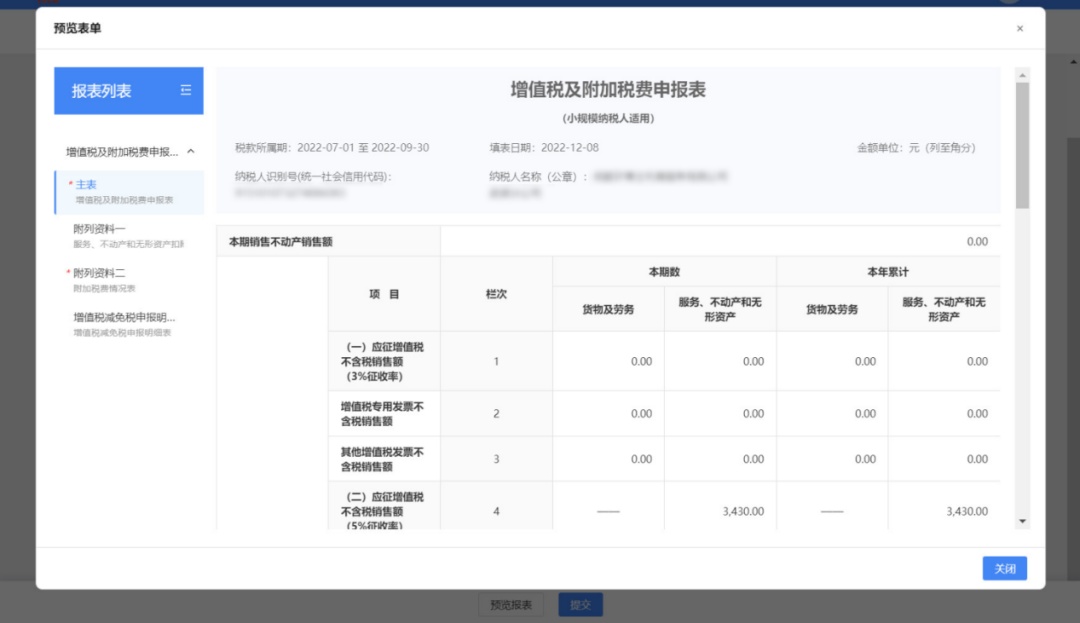Click the 本期销售不动产销售额 label

click(x=280, y=242)
